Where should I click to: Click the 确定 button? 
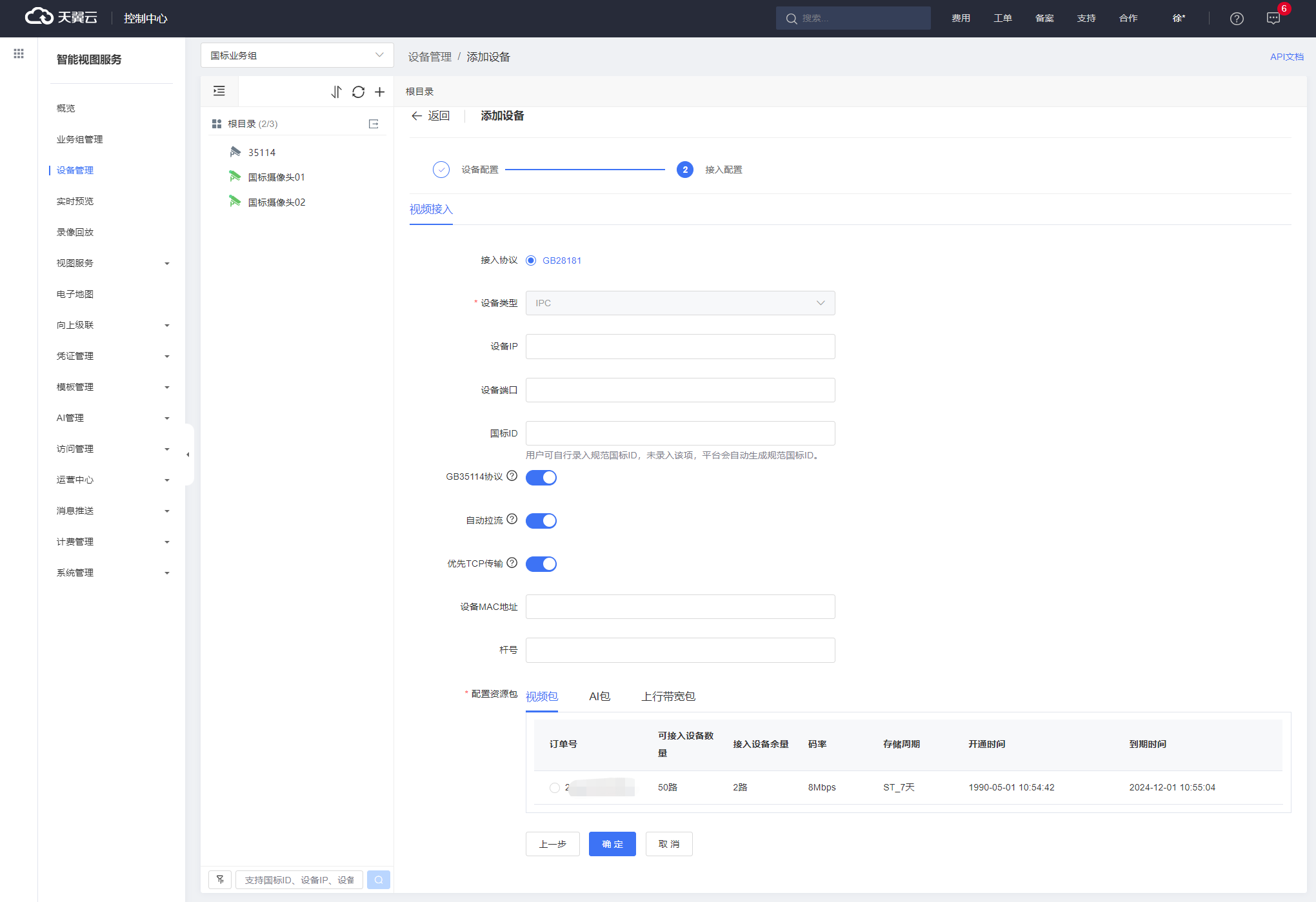click(612, 844)
